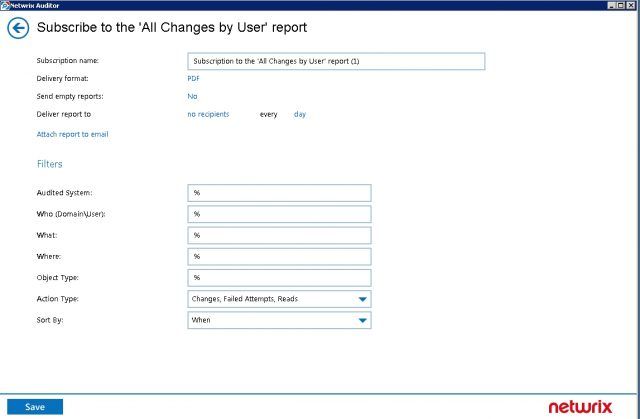The image size is (640, 419).
Task: Focus the Object Type filter field
Action: [279, 278]
